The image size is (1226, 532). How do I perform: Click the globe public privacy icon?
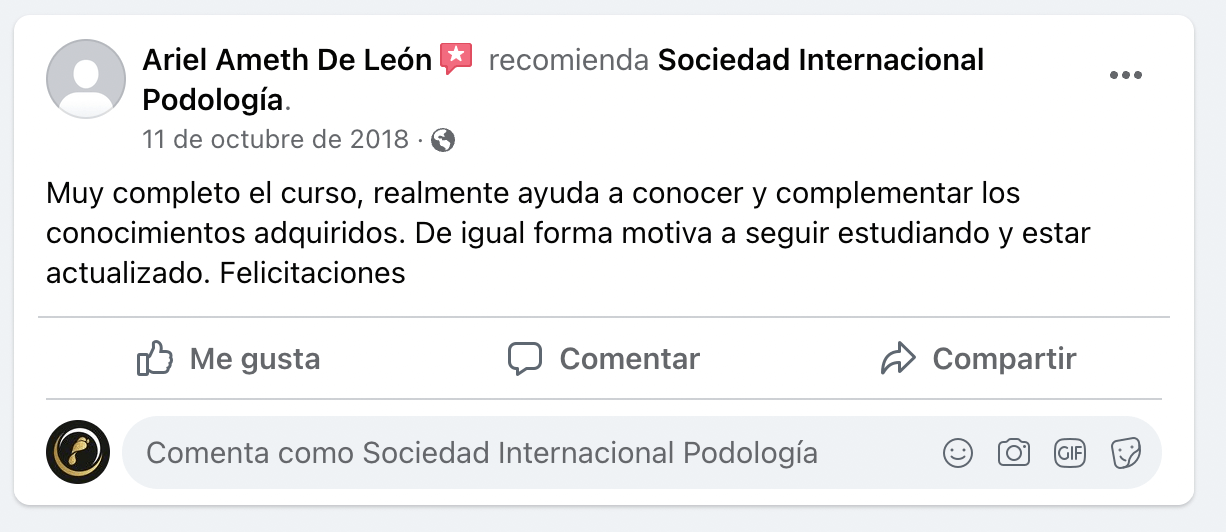443,140
